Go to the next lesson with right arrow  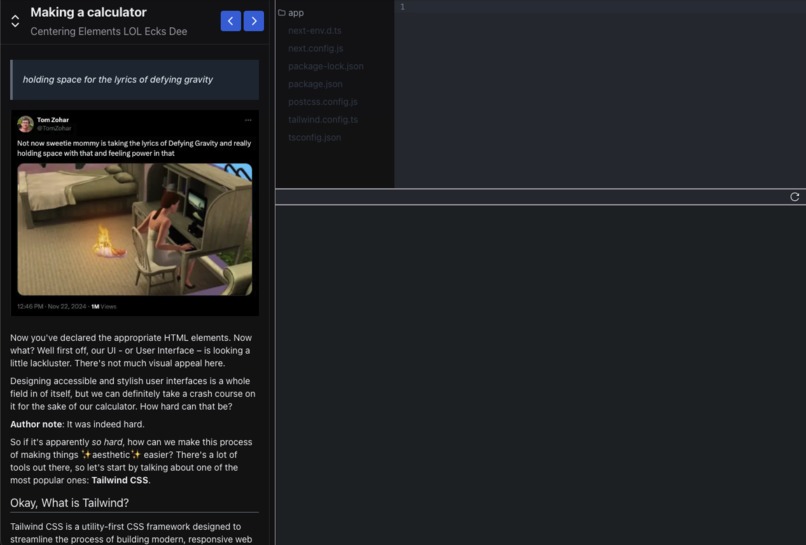pyautogui.click(x=254, y=21)
